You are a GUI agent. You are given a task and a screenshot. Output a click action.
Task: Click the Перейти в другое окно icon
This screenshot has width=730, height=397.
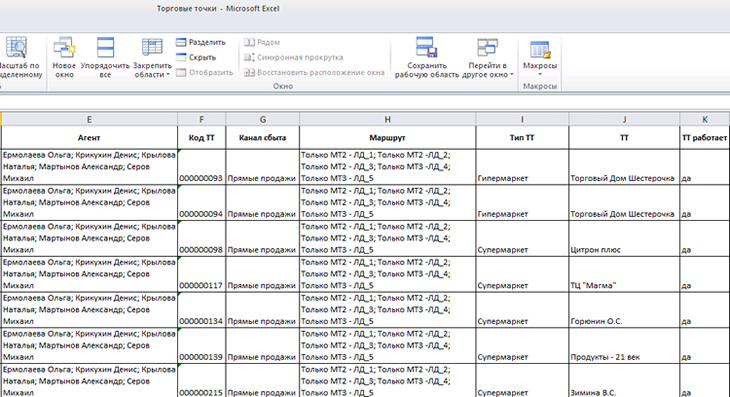click(487, 47)
